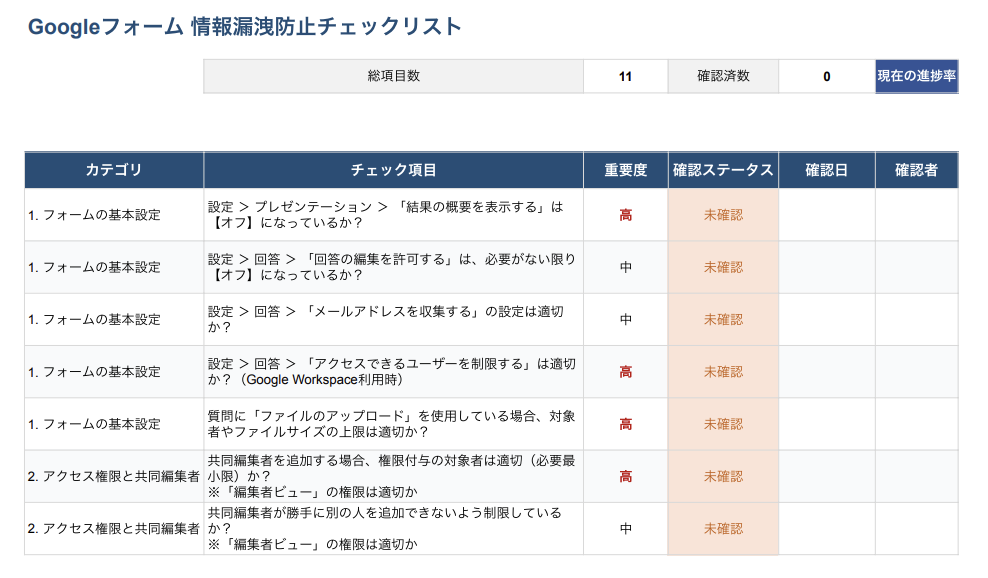The height and width of the screenshot is (578, 988).
Task: Select importance 高 in 権限付与の対象者 row
Action: [626, 477]
